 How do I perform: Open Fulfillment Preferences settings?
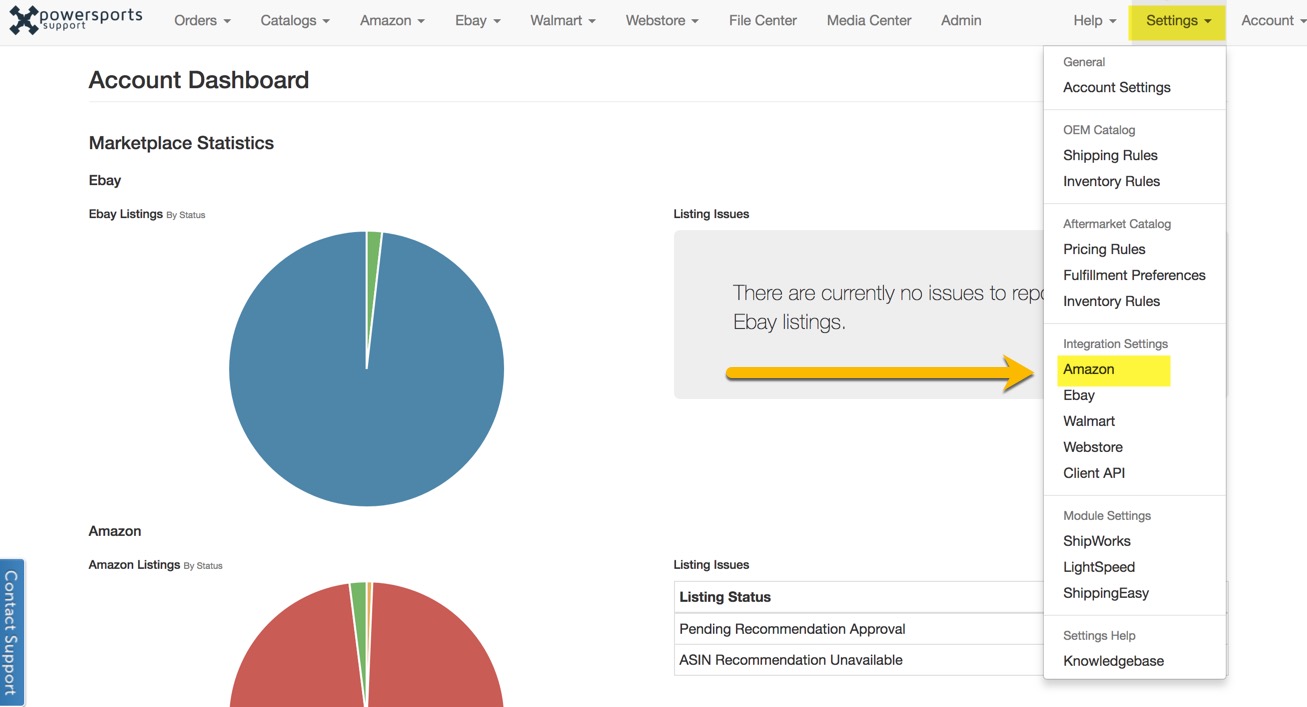[1134, 275]
